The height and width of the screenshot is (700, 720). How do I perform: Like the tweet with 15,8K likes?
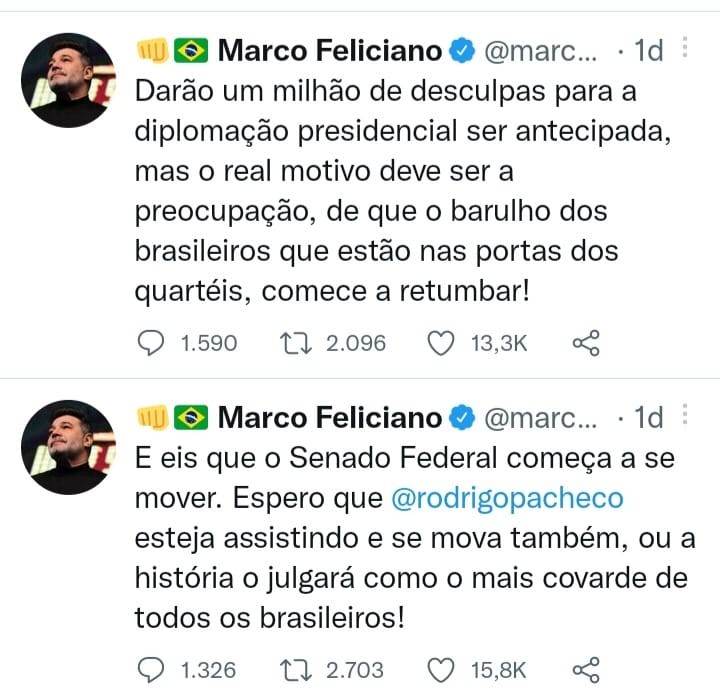pyautogui.click(x=441, y=670)
